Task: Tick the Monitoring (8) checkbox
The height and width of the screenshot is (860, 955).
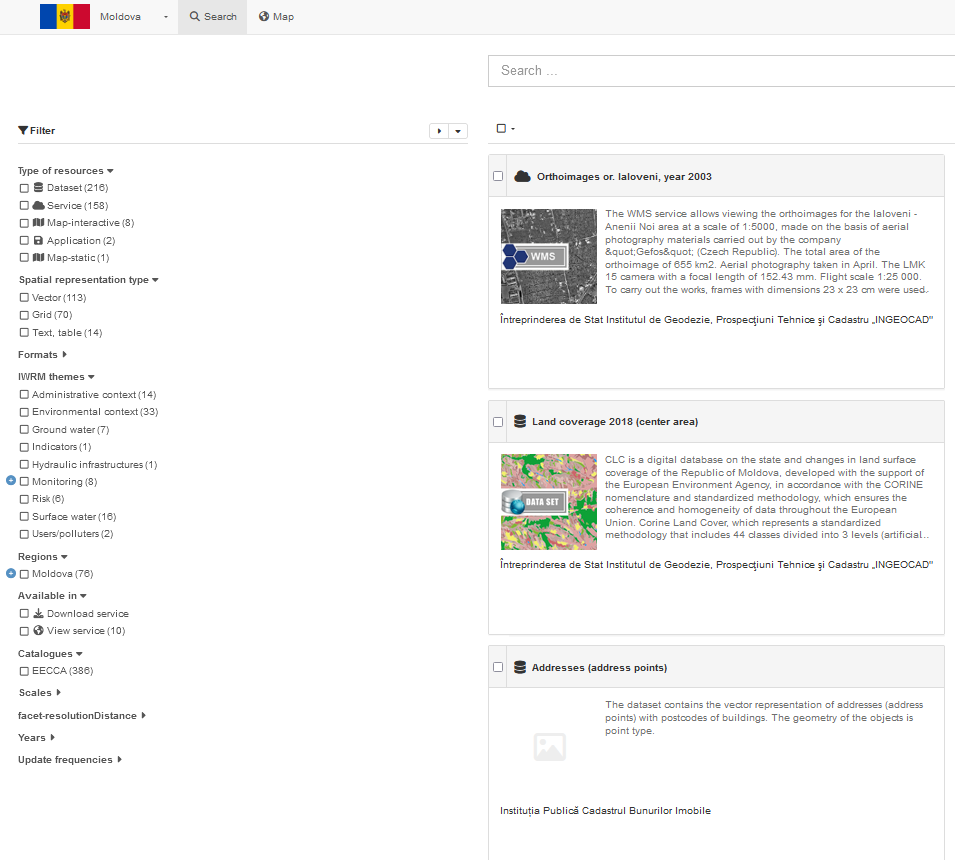Action: (24, 482)
